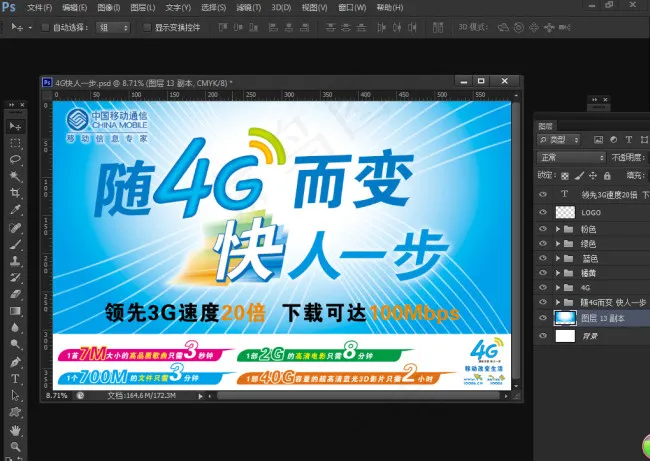
Task: Hide the LOGO layer using its eye icon
Action: click(x=544, y=213)
